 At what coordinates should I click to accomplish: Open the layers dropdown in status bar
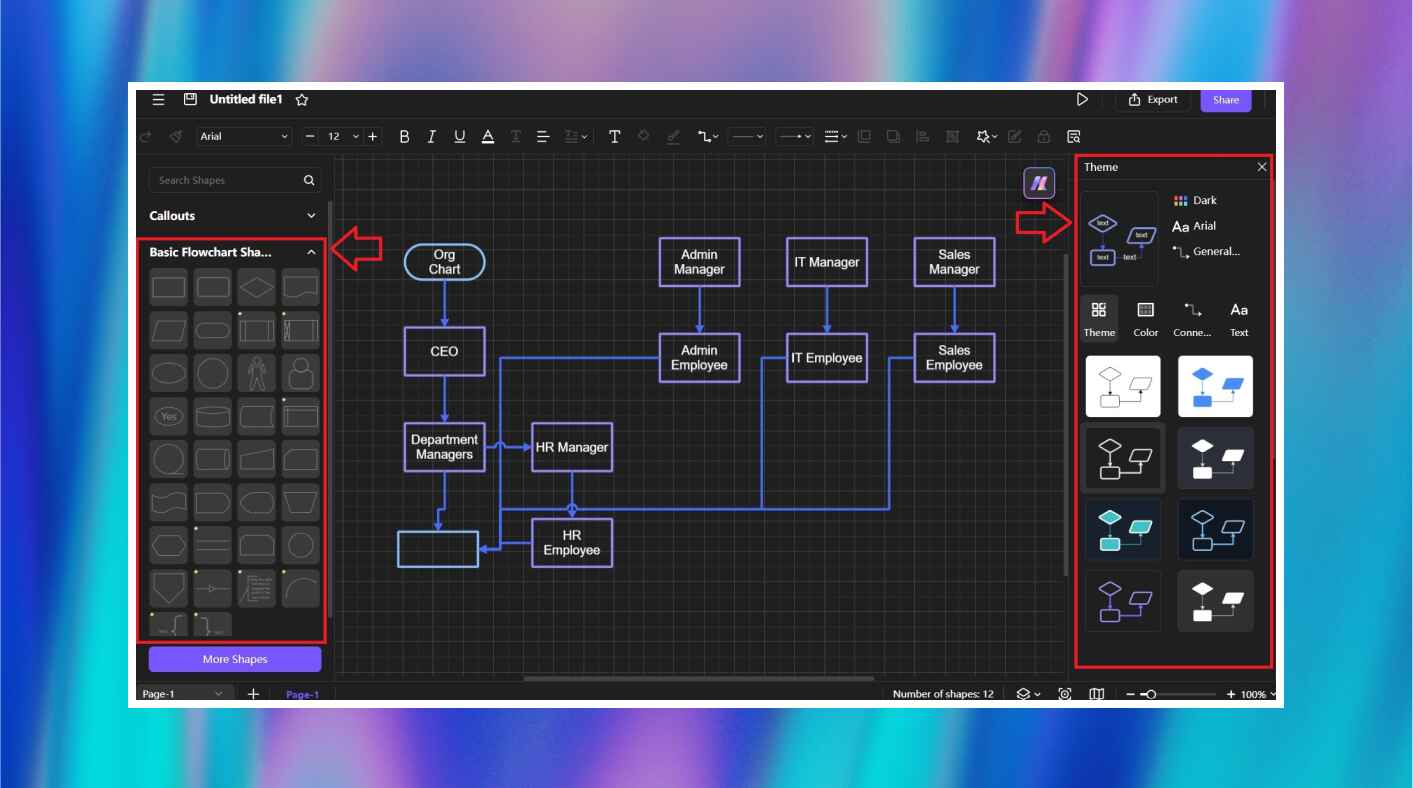click(1029, 694)
